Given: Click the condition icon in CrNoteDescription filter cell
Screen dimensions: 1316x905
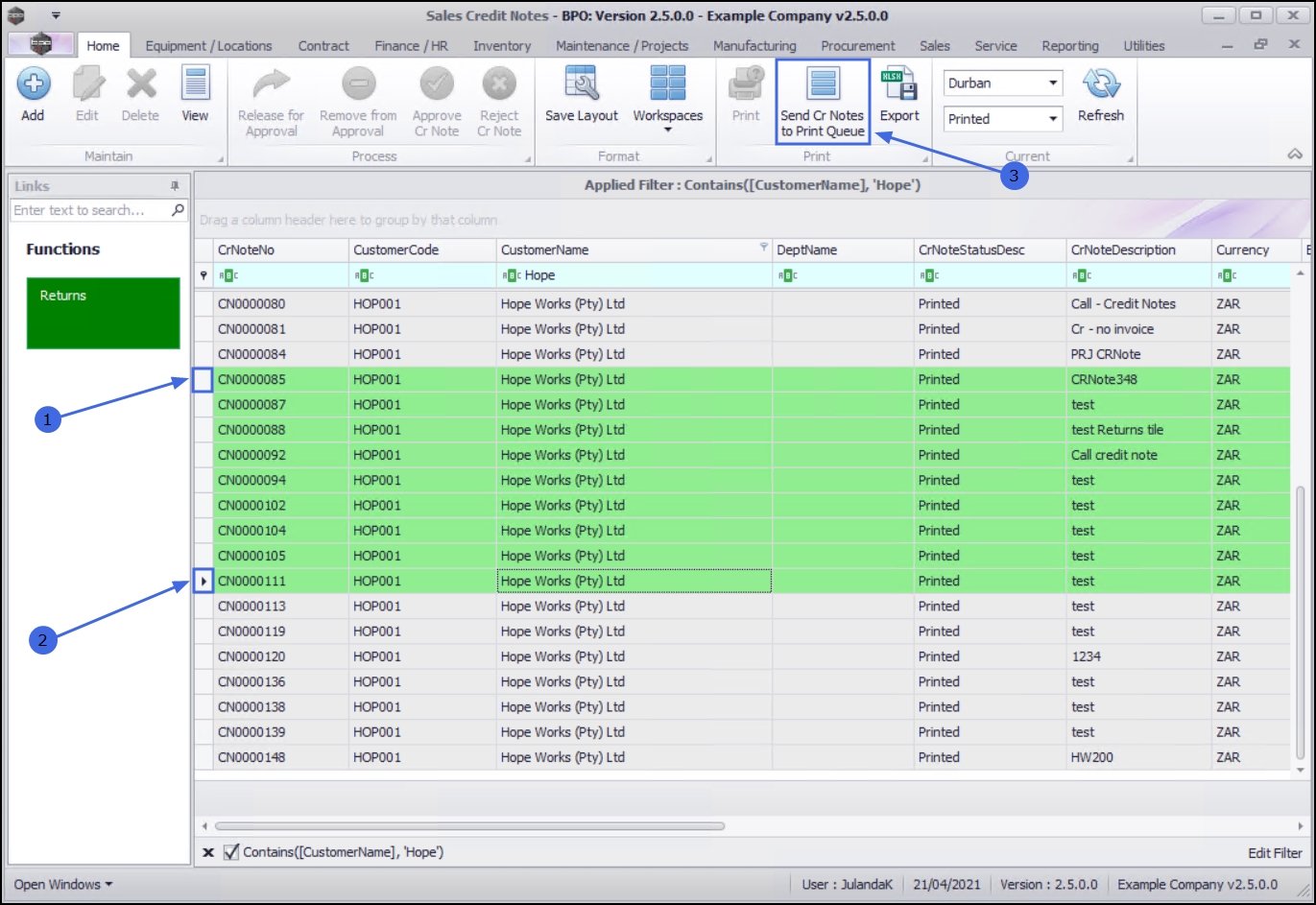Looking at the screenshot, I should point(1082,275).
